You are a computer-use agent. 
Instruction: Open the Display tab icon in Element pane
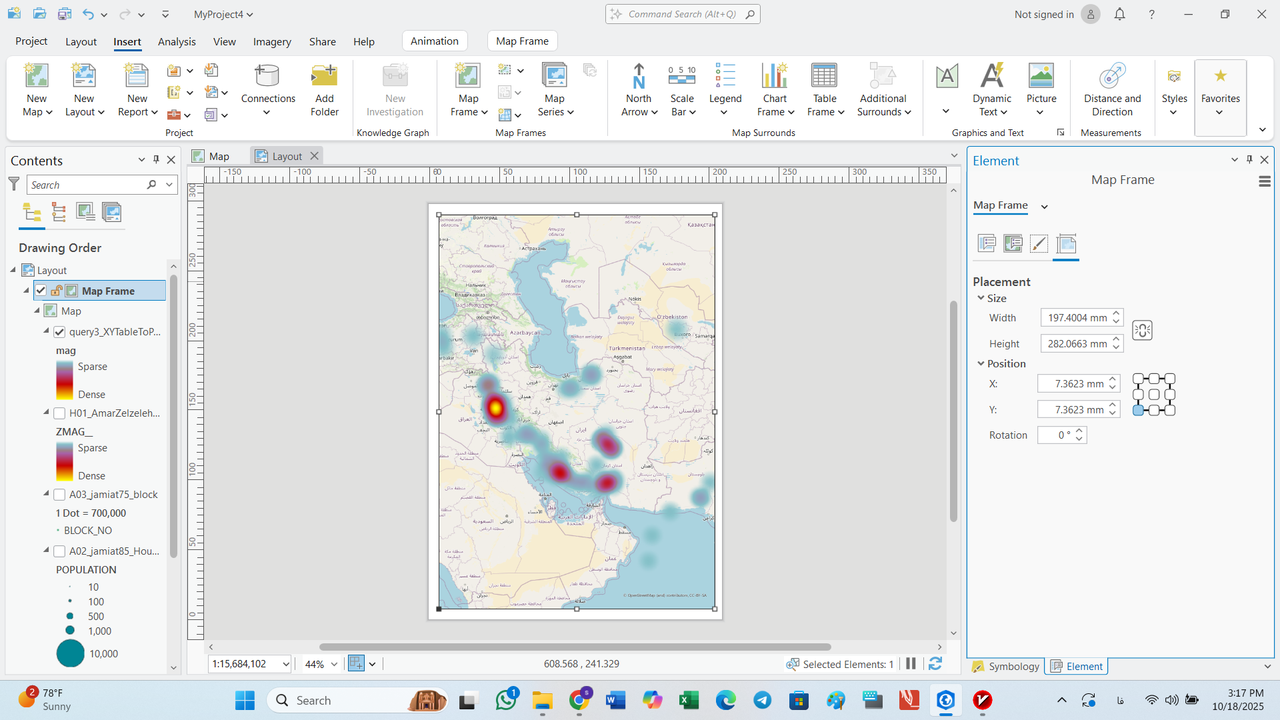1039,244
